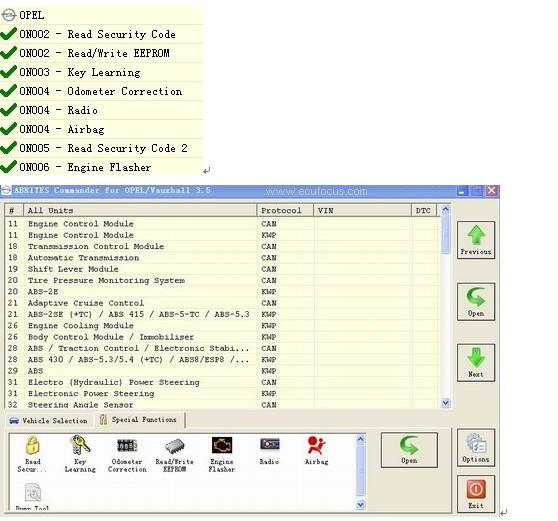Switch to the Special Functions tab

point(139,420)
